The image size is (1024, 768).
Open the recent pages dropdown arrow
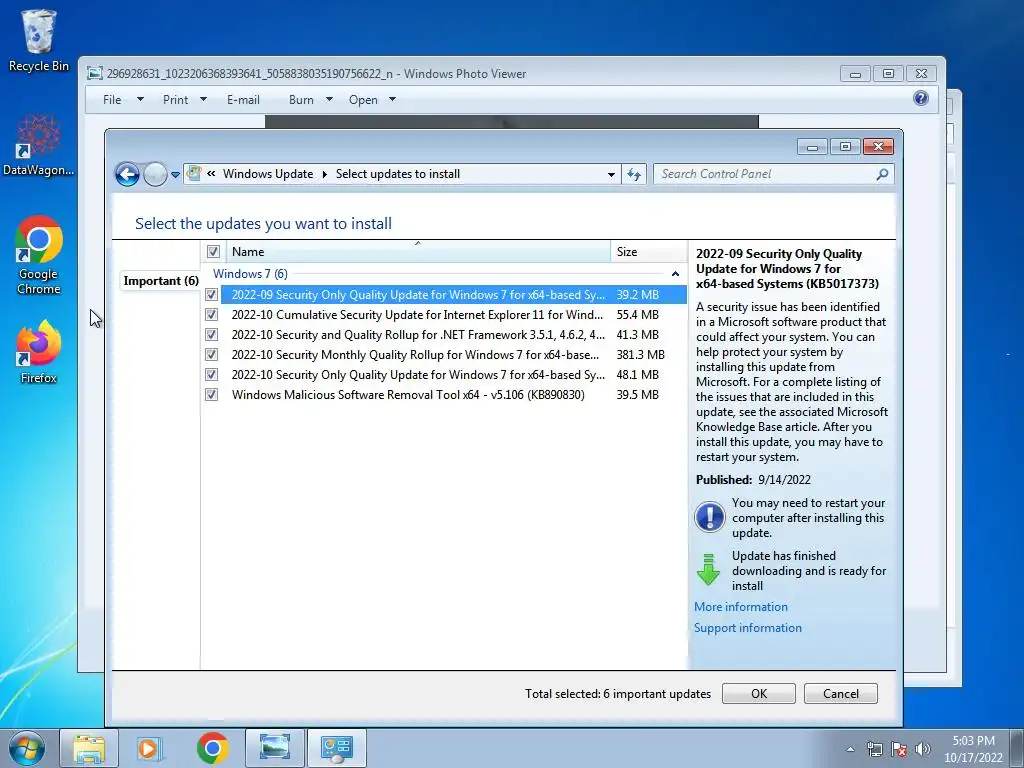(175, 175)
